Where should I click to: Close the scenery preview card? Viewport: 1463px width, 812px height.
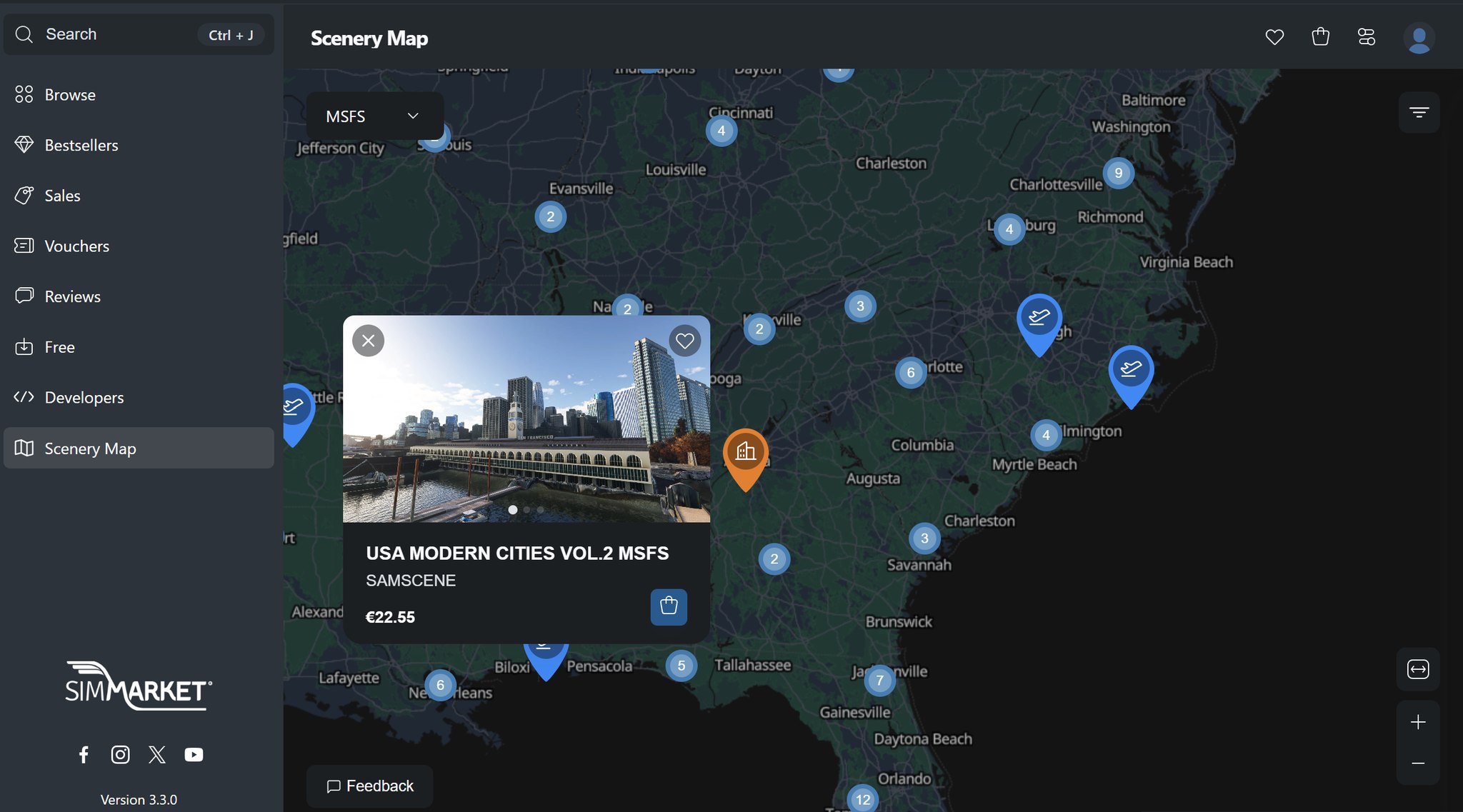(x=369, y=341)
